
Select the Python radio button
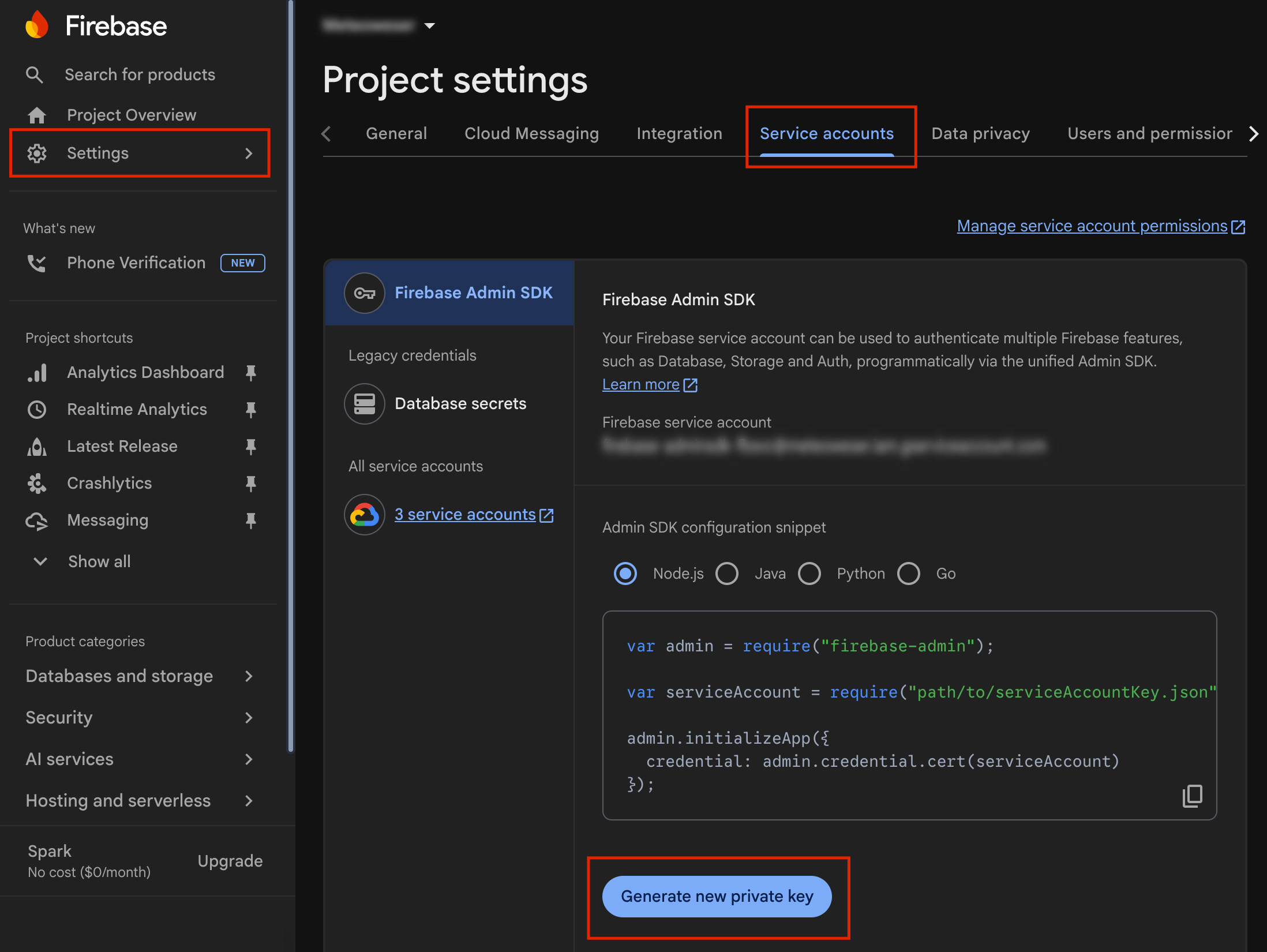pyautogui.click(x=809, y=574)
